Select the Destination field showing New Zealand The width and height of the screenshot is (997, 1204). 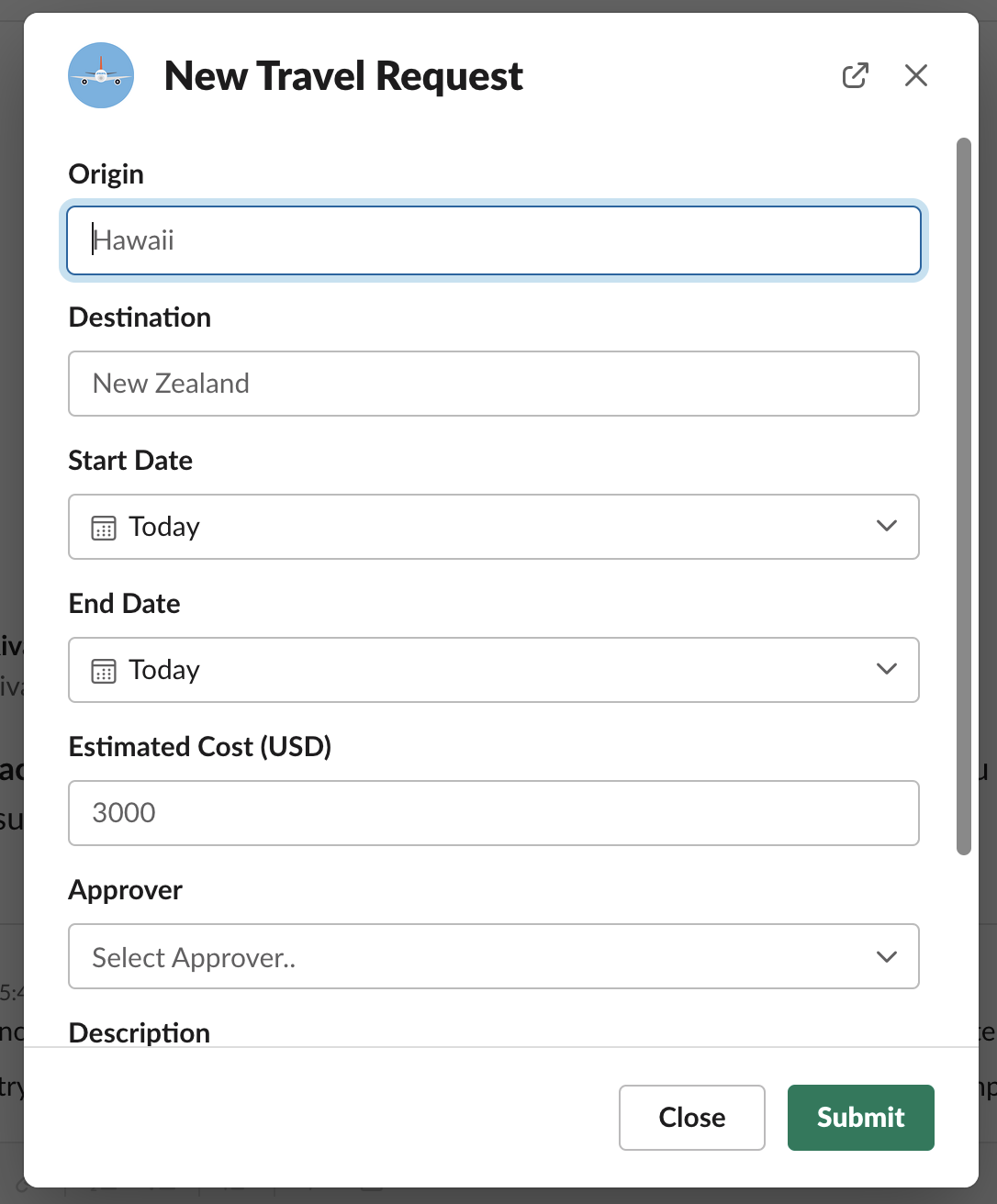click(494, 384)
